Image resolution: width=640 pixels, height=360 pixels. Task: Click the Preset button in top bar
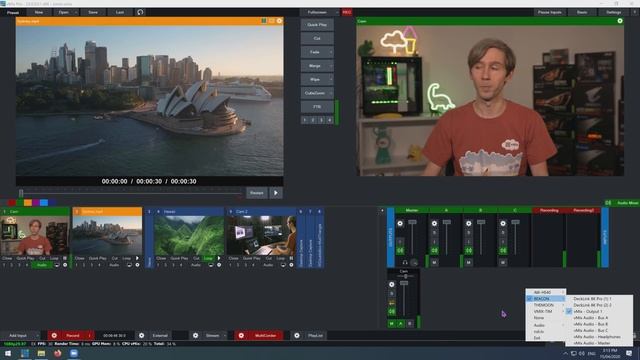click(13, 12)
